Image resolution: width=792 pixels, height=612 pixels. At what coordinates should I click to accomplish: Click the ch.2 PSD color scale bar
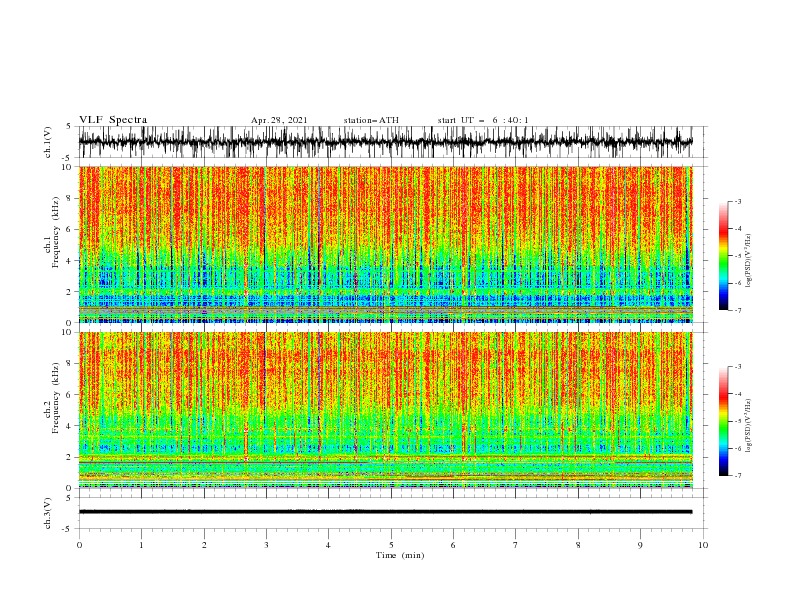click(723, 421)
